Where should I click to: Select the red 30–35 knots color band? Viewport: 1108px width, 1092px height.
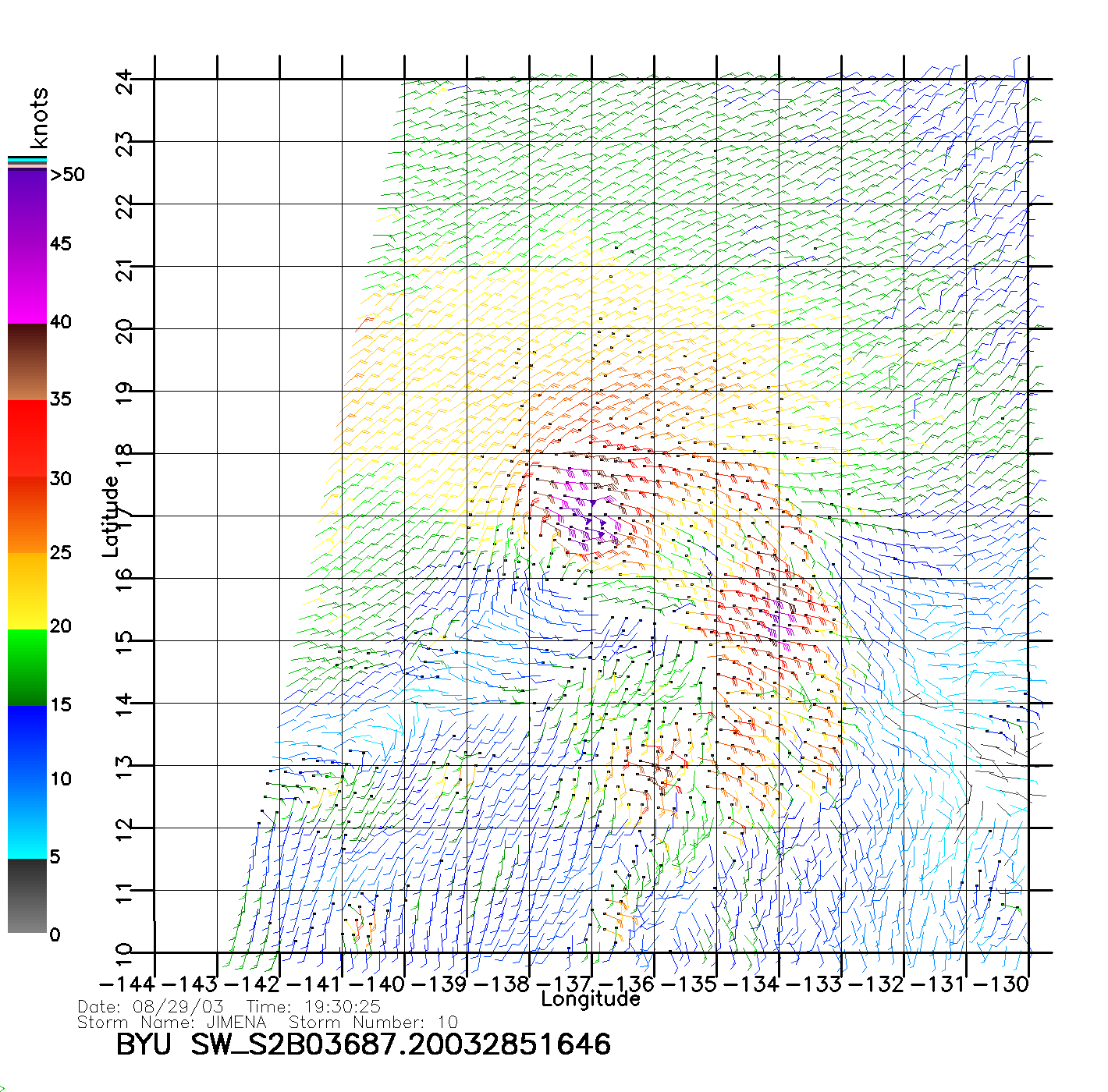coord(27,438)
